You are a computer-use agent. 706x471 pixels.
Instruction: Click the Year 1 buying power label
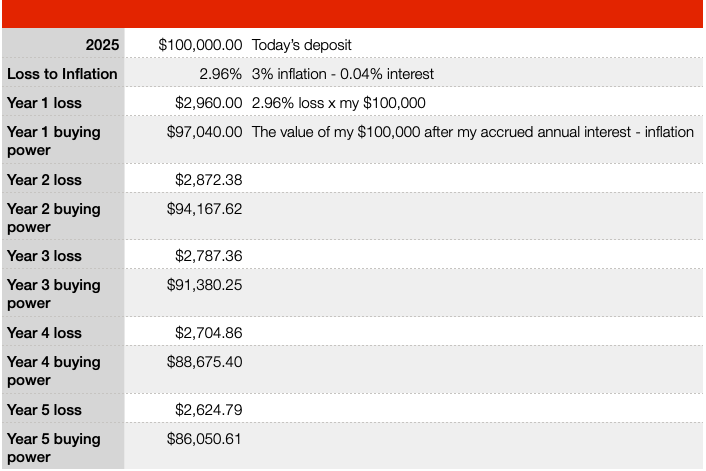[53, 141]
